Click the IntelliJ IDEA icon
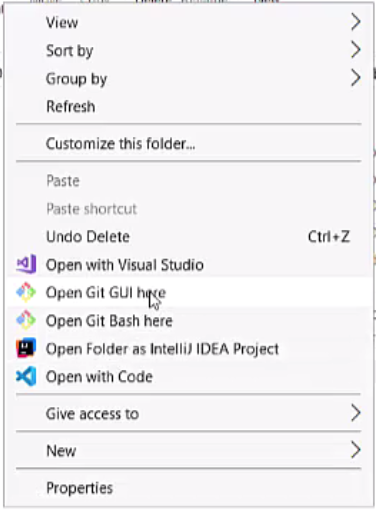Viewport: 376px width, 510px height. [26, 348]
